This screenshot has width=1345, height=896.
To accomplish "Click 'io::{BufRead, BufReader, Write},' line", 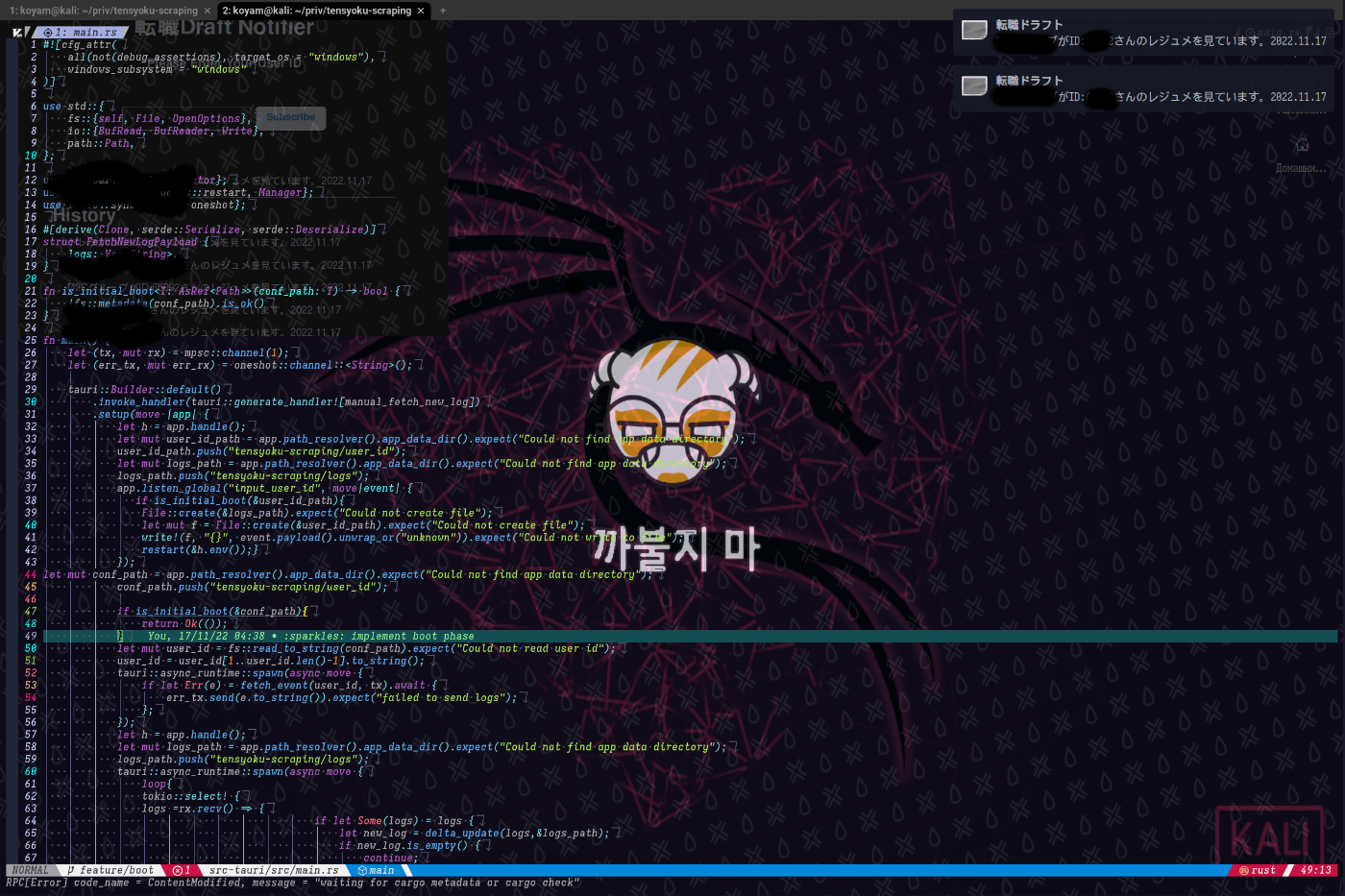I will pyautogui.click(x=164, y=131).
